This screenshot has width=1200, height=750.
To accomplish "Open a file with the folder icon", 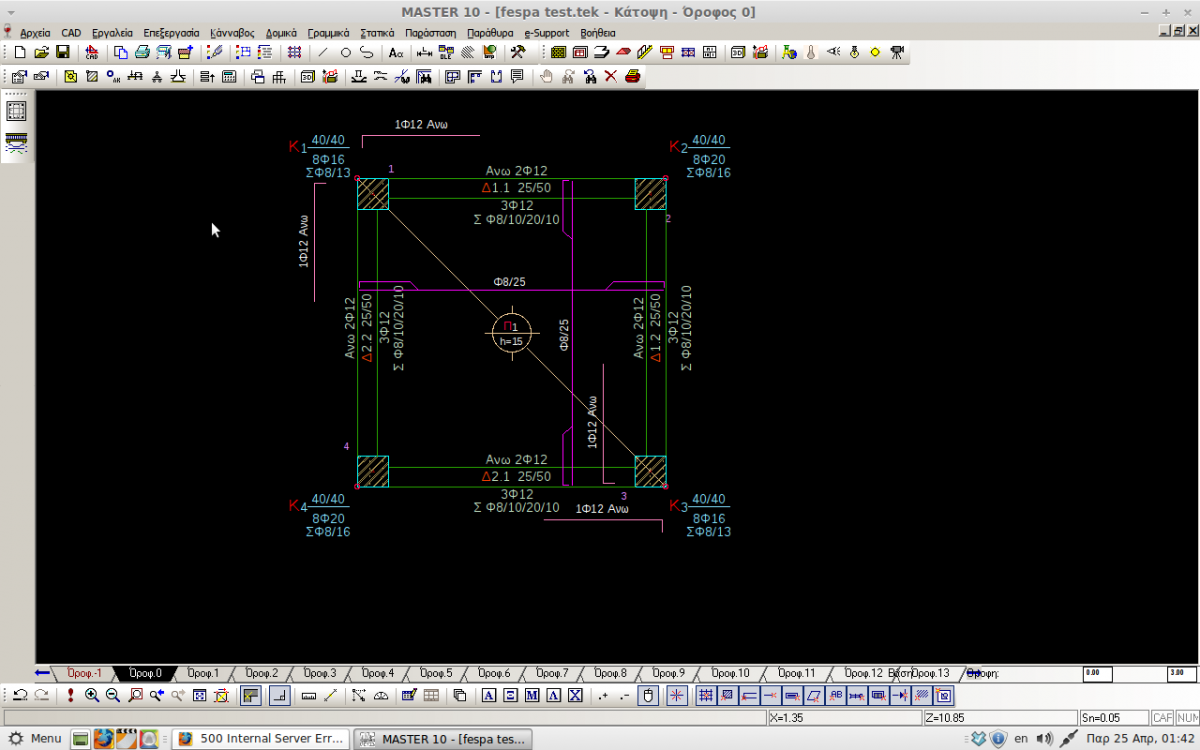I will [x=41, y=53].
